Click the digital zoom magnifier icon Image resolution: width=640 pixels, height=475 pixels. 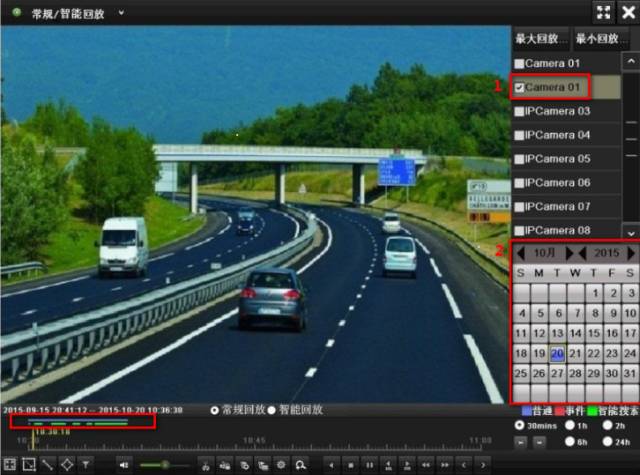coord(299,465)
